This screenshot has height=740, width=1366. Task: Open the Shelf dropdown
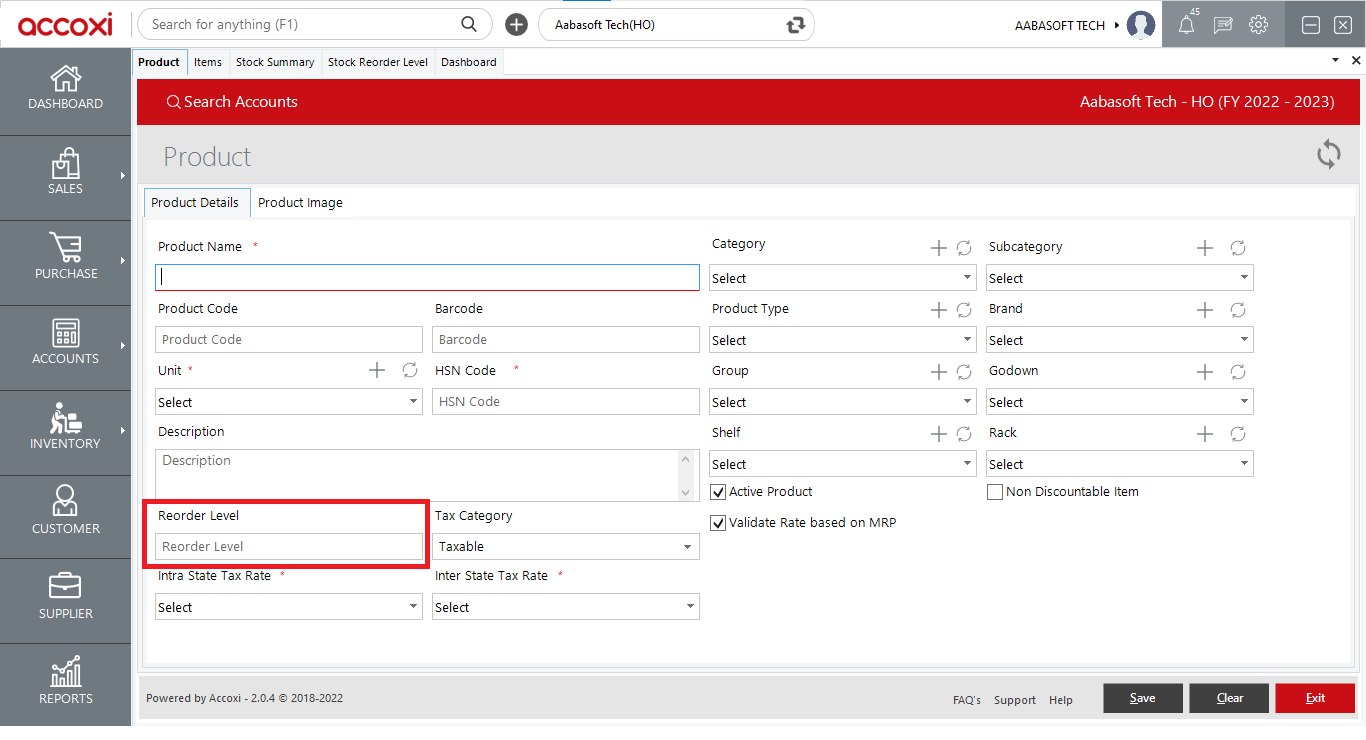tap(843, 464)
